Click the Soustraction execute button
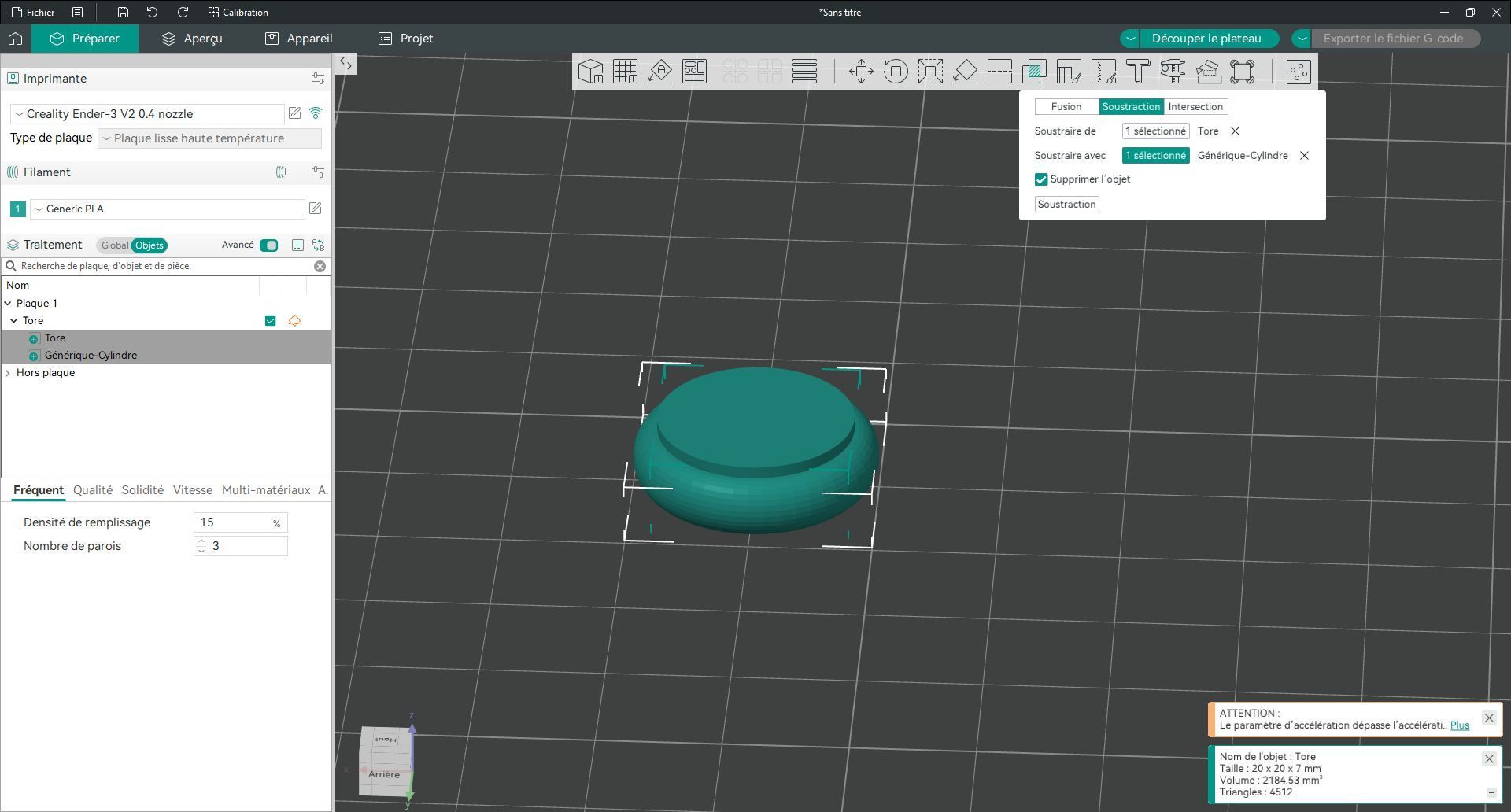Viewport: 1511px width, 812px height. point(1066,205)
